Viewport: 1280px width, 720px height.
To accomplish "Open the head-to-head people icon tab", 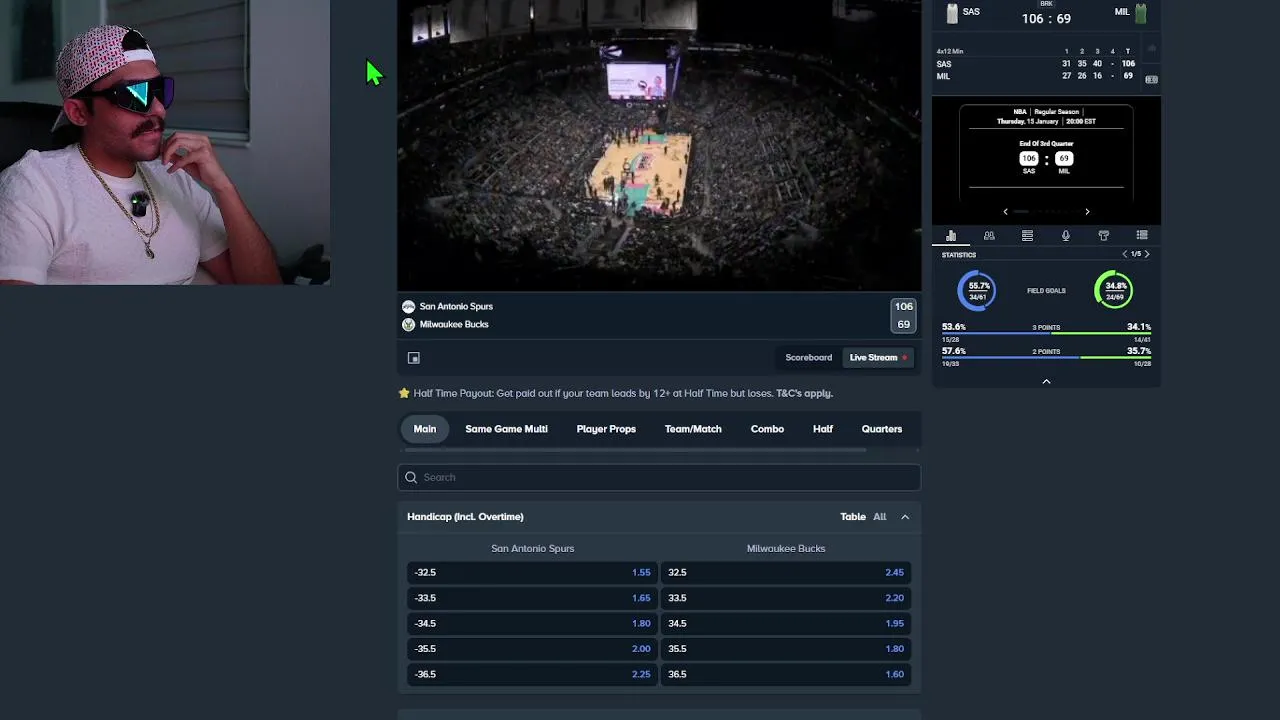I will (x=989, y=236).
